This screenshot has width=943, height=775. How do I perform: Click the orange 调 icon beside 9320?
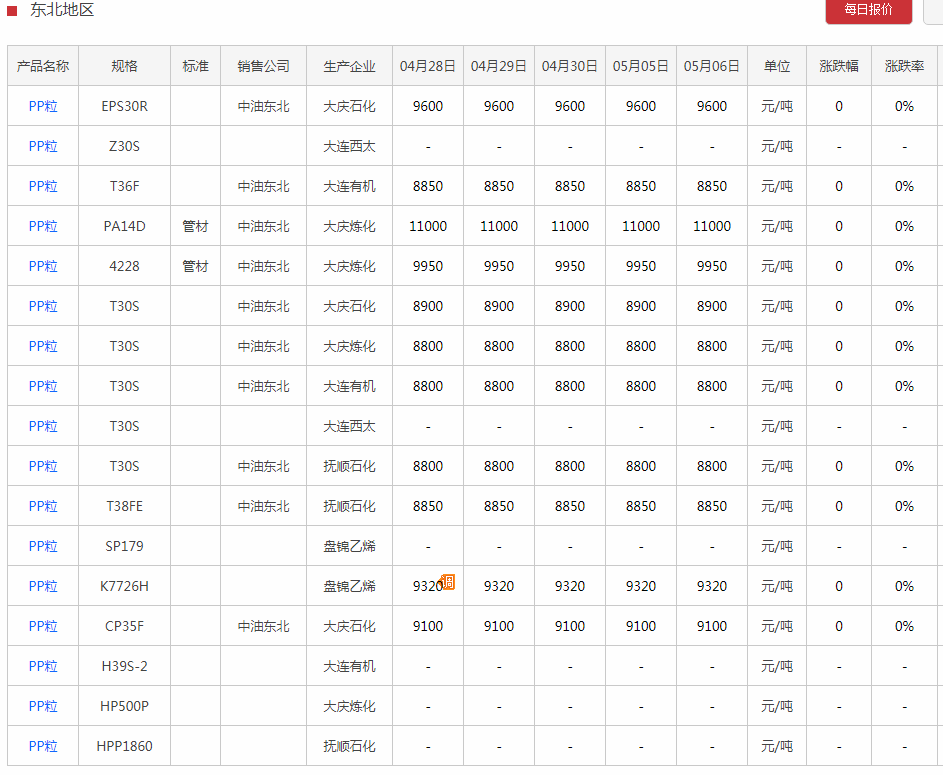click(449, 582)
